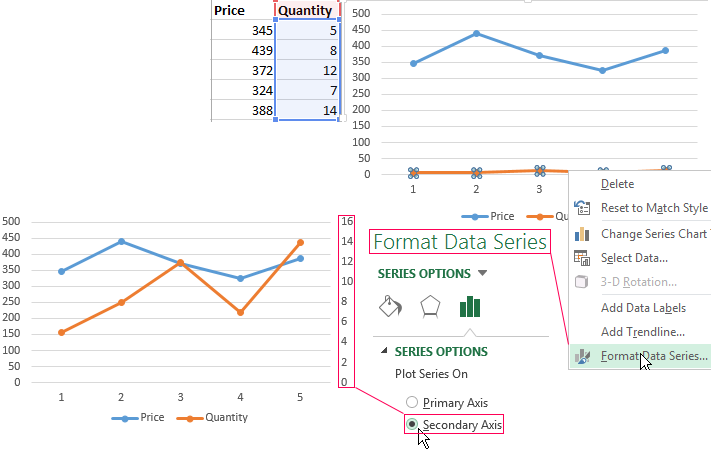This screenshot has width=711, height=450.
Task: Click the Price column header cell
Action: click(x=242, y=11)
